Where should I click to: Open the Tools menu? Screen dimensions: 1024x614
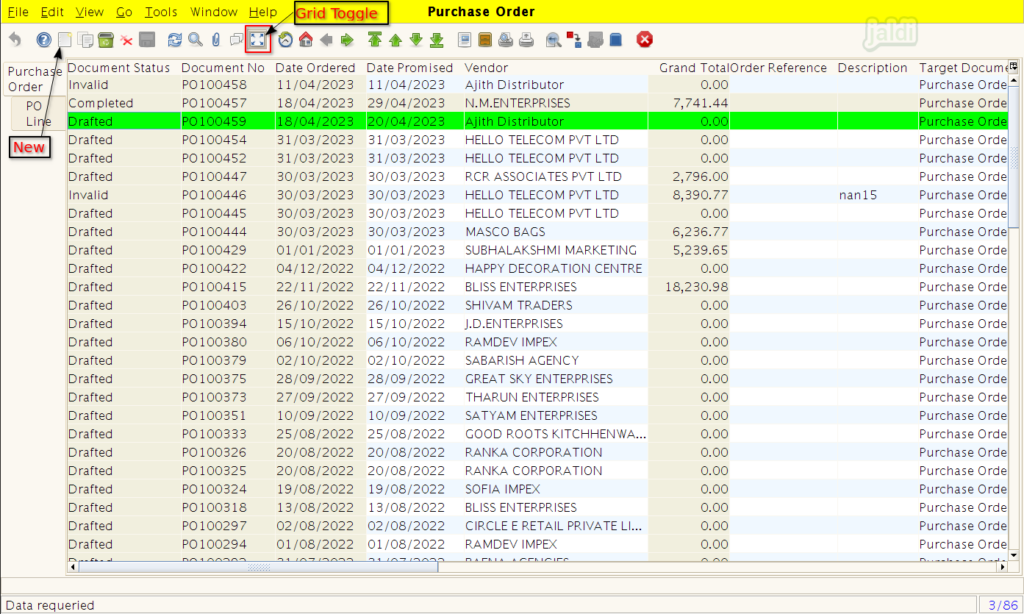click(x=161, y=12)
